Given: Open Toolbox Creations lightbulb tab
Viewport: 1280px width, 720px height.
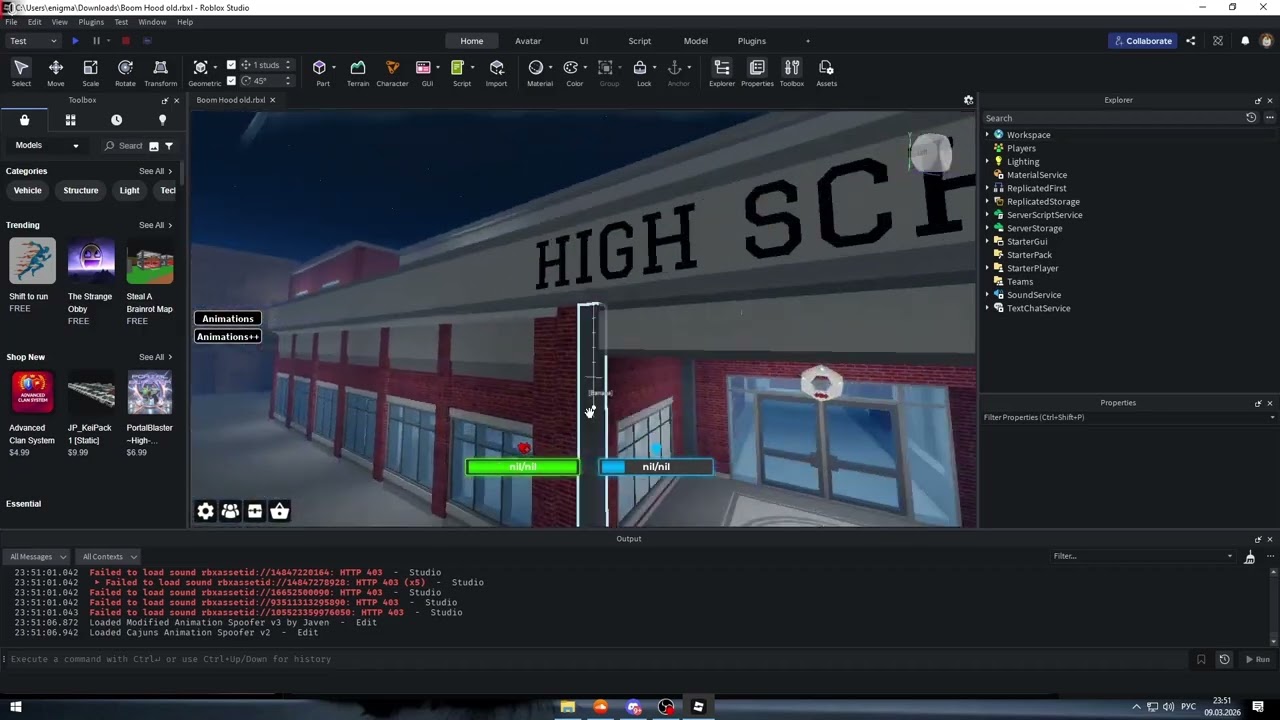Looking at the screenshot, I should click(162, 120).
